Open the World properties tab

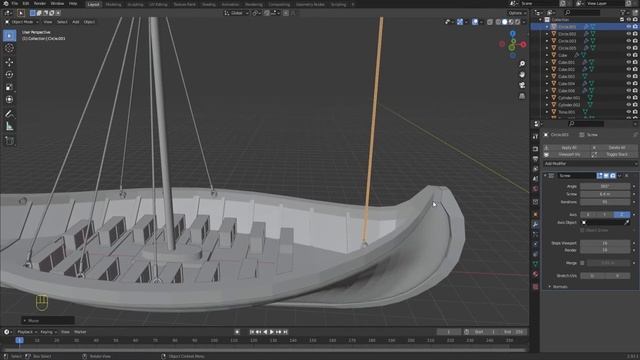click(x=536, y=189)
